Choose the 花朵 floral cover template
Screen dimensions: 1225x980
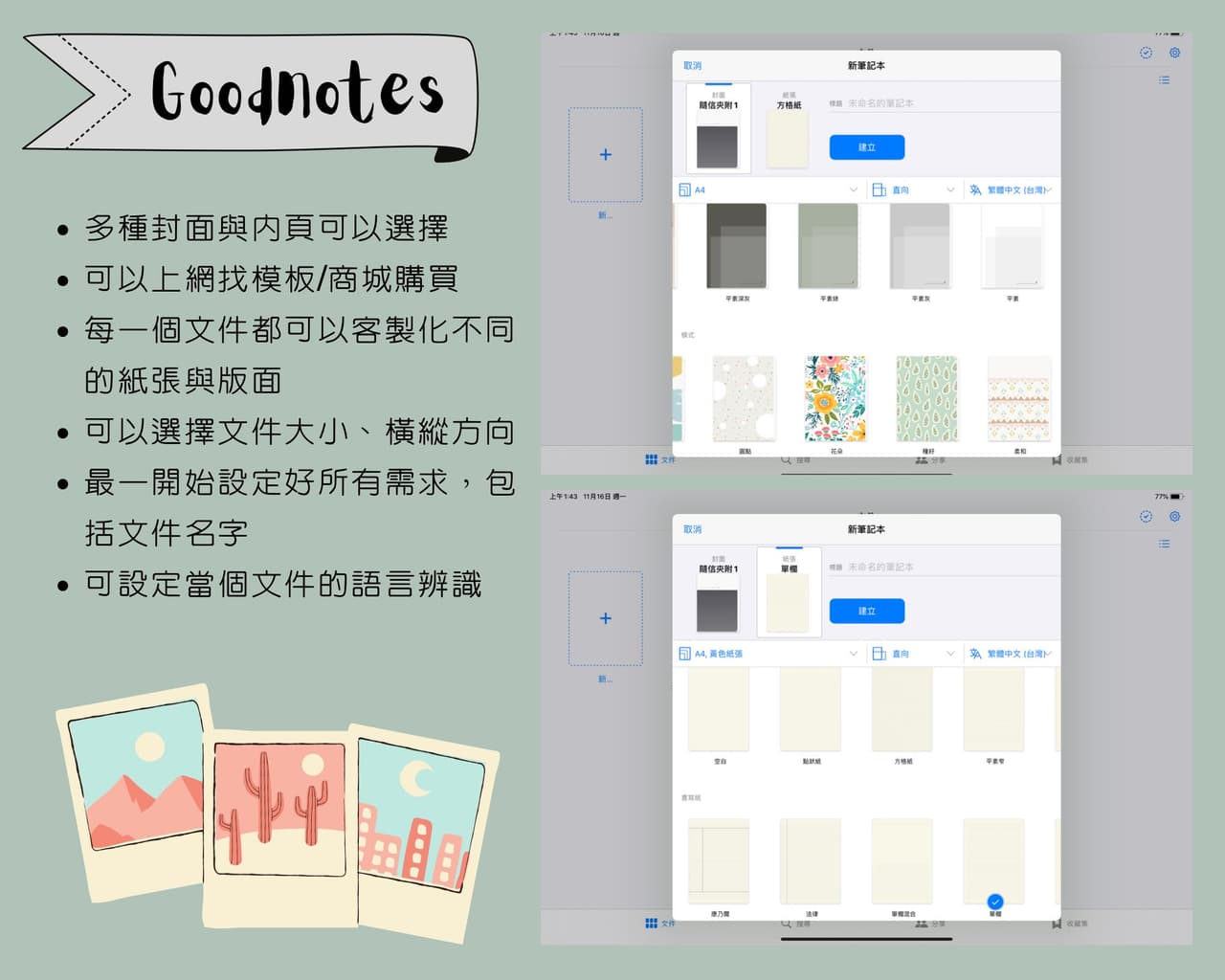[x=835, y=399]
